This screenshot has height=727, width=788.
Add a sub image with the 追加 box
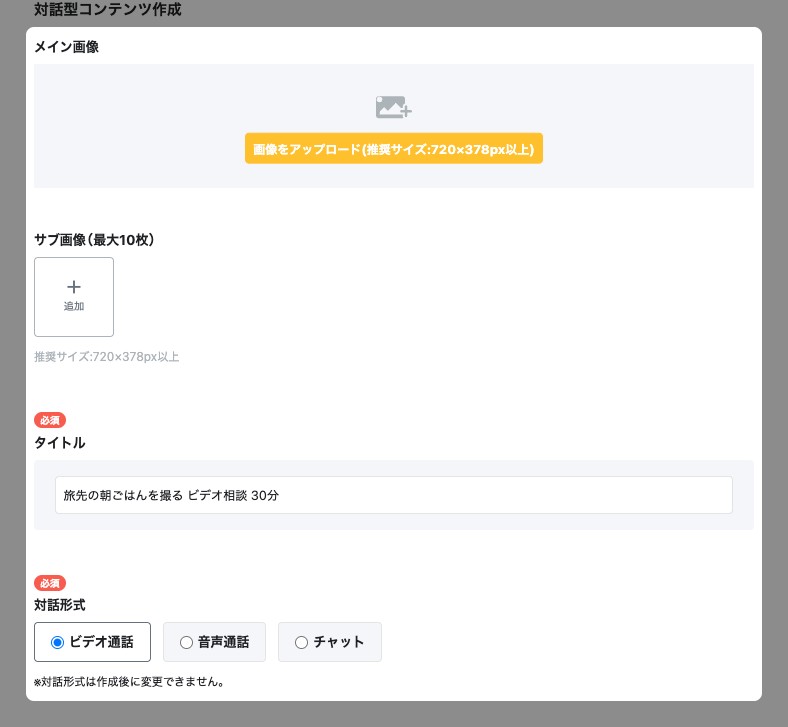(74, 297)
